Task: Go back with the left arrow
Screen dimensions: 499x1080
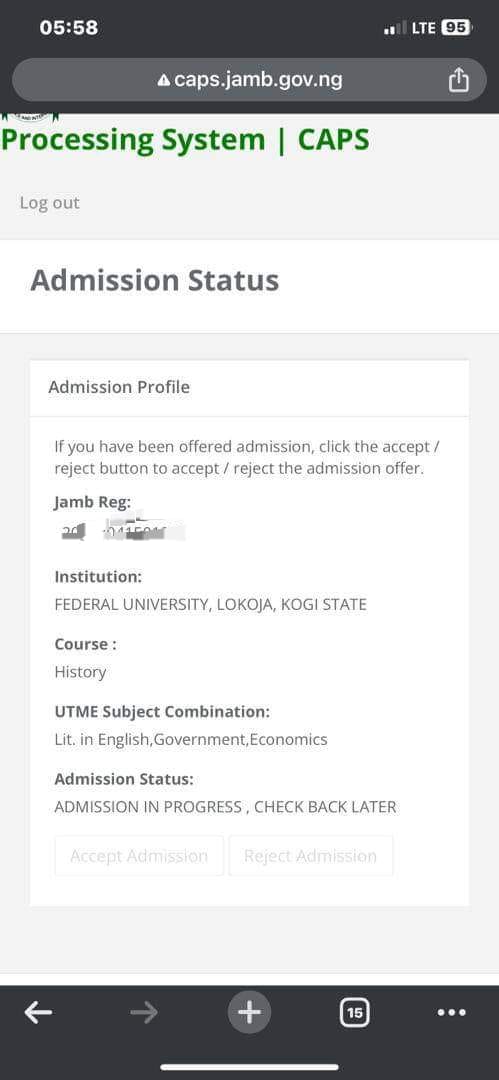Action: (38, 1012)
